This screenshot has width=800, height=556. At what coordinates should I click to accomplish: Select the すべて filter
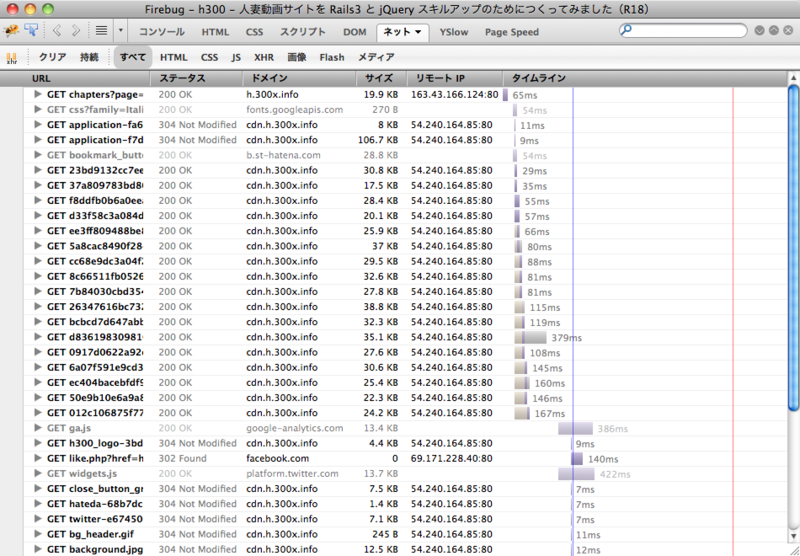[x=133, y=57]
